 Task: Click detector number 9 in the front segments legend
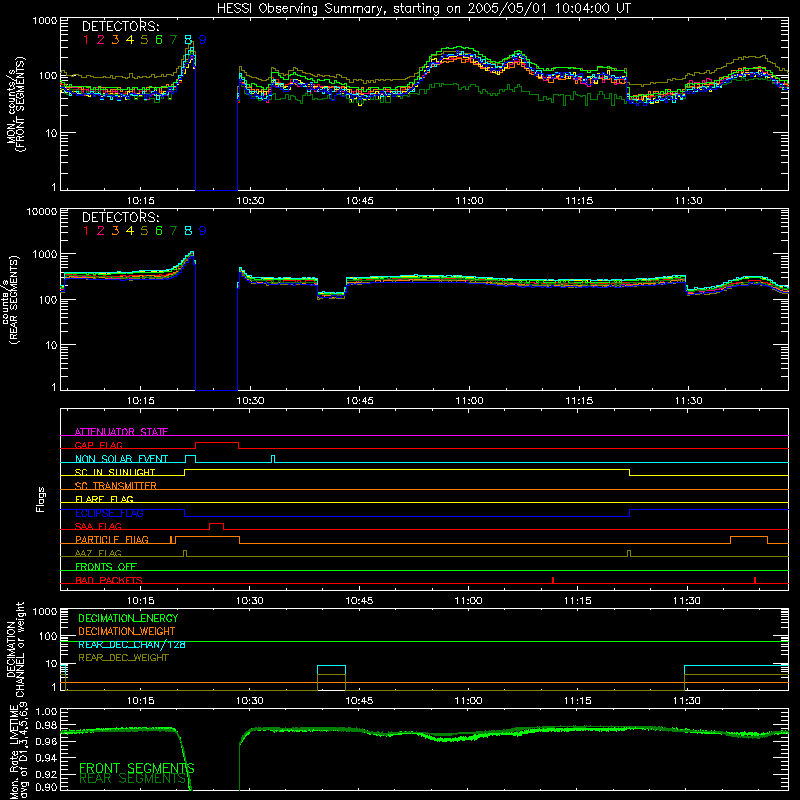tap(203, 40)
